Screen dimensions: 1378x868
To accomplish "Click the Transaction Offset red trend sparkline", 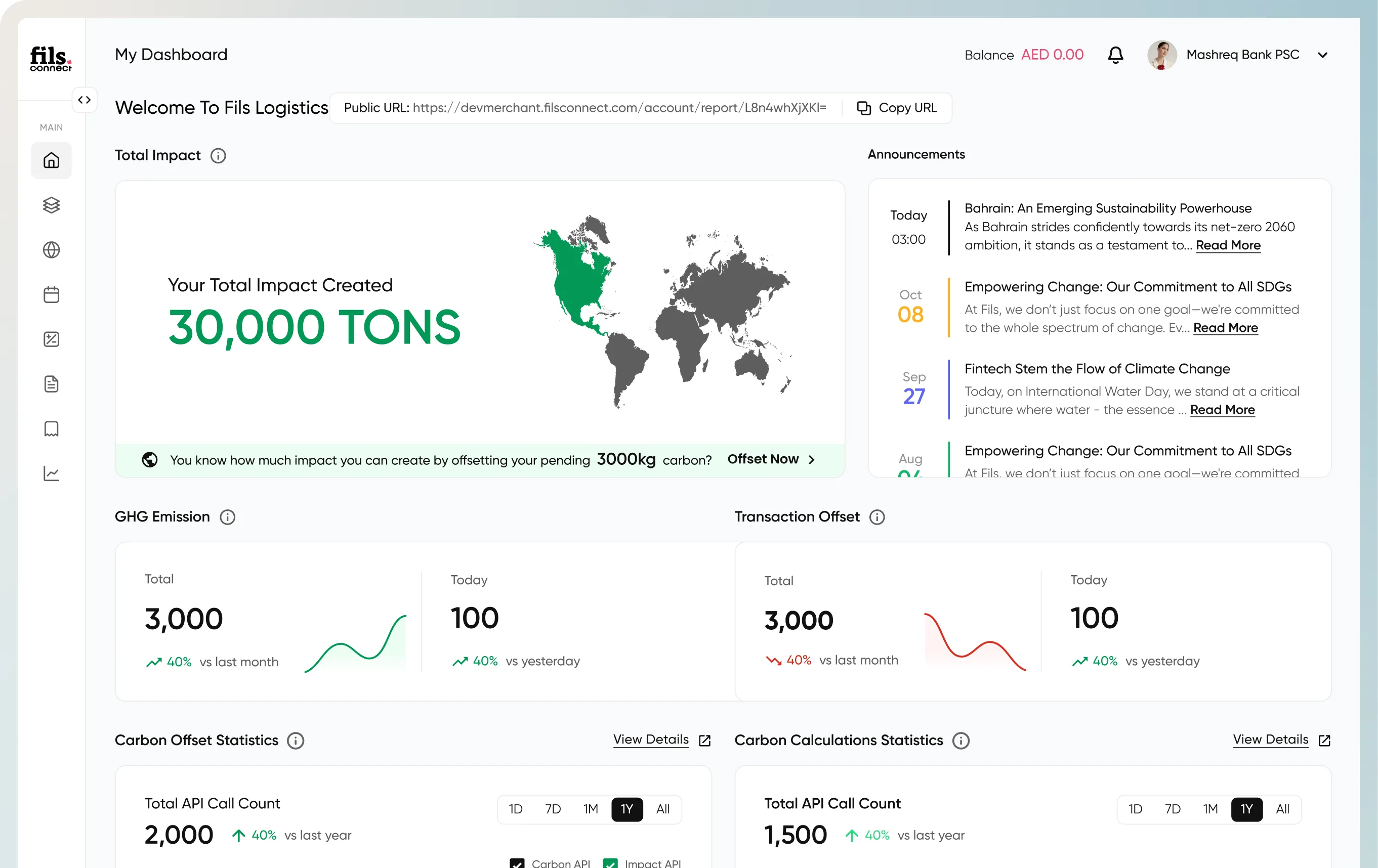I will click(x=975, y=641).
